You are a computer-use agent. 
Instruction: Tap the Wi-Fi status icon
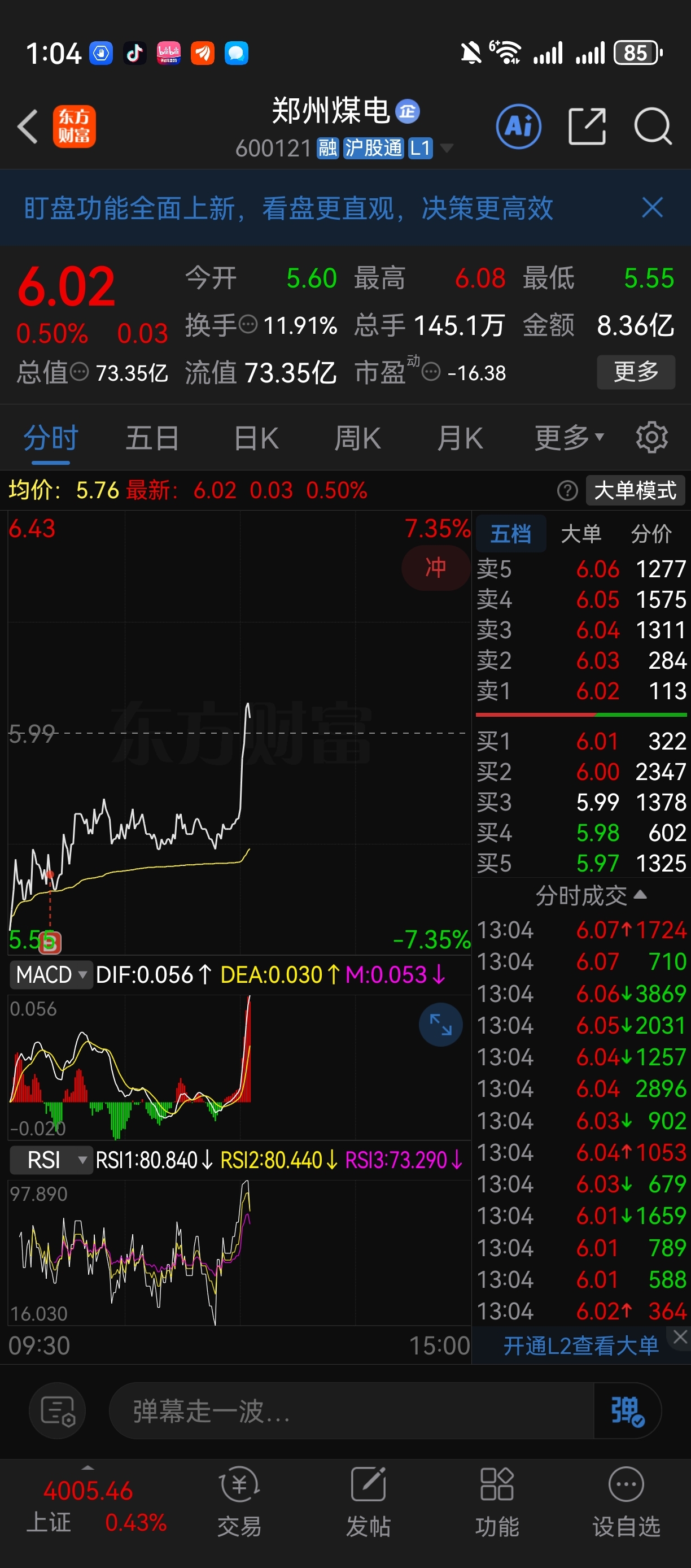click(x=506, y=53)
